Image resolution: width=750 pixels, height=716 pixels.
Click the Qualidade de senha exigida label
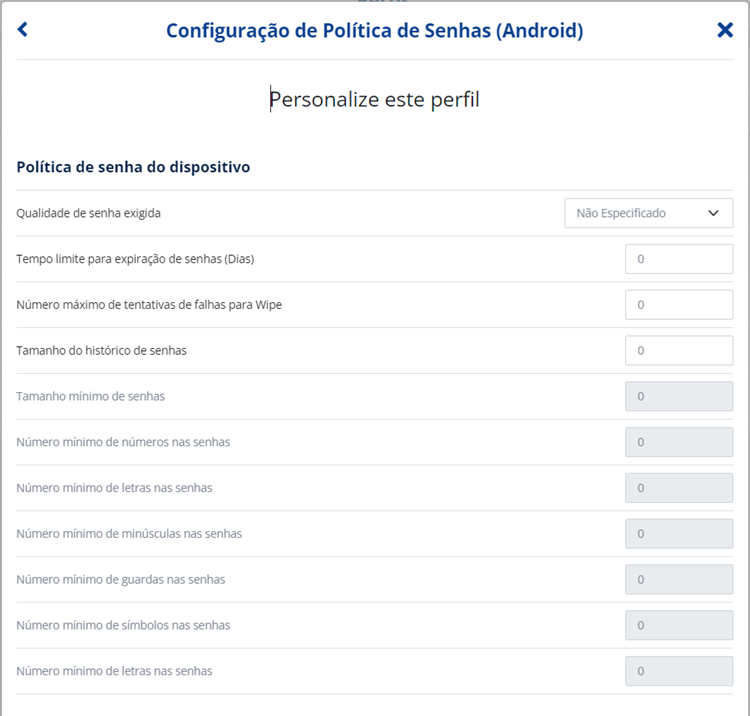(88, 213)
